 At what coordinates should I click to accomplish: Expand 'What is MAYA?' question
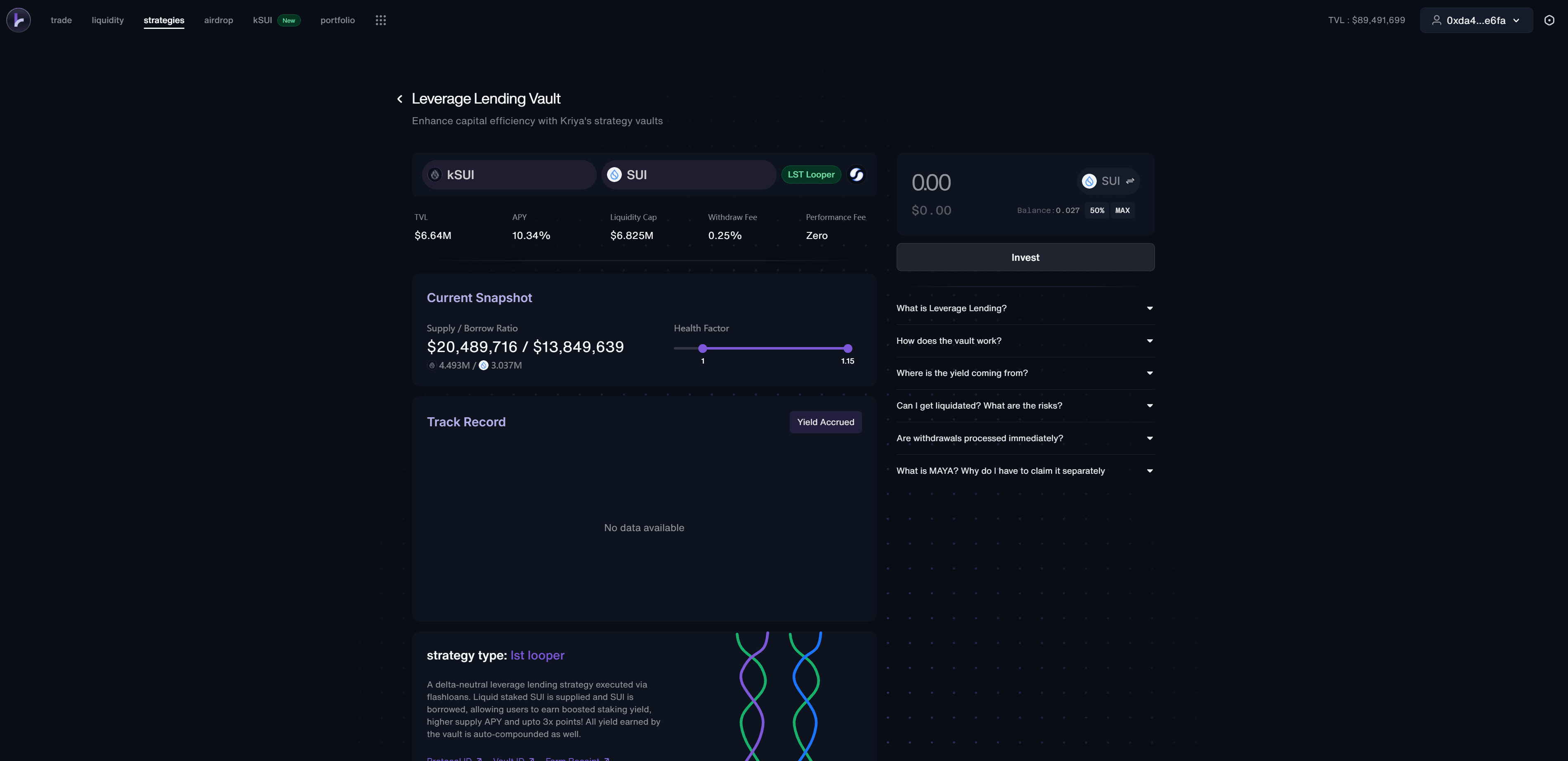(x=1025, y=470)
